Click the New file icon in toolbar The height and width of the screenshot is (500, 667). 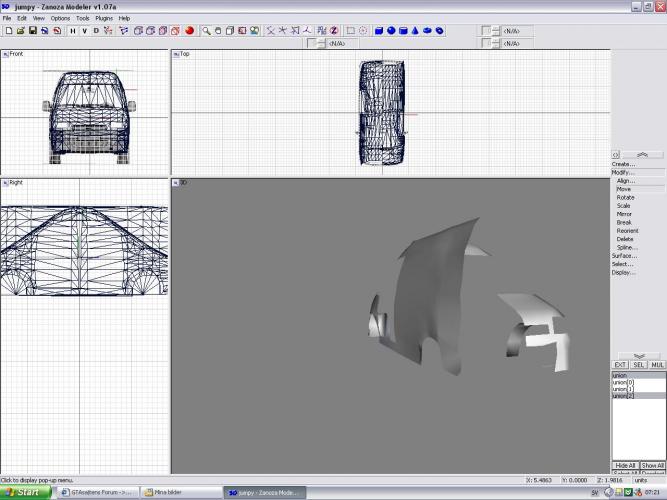pos(8,31)
